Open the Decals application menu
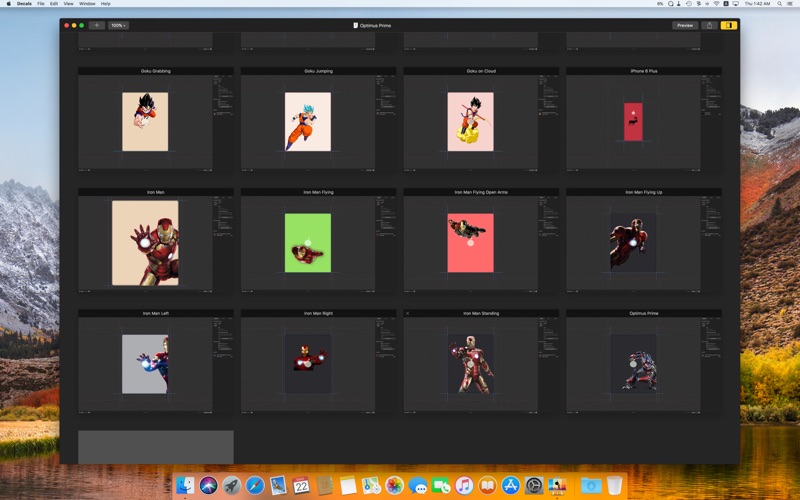The width and height of the screenshot is (800, 500). (x=24, y=4)
